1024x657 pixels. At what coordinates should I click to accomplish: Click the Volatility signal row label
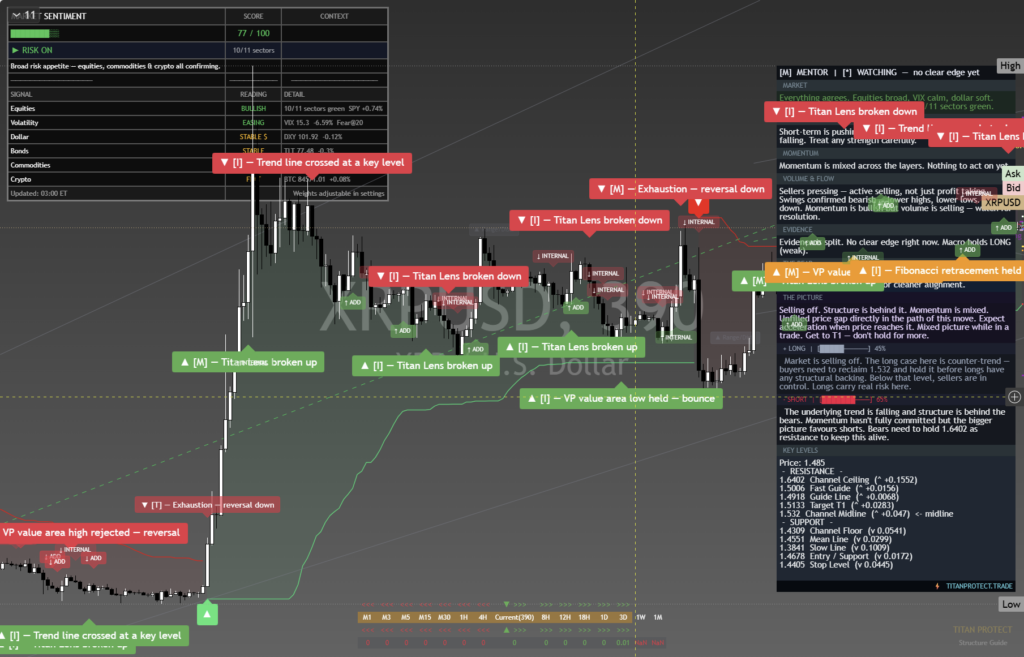coord(24,123)
